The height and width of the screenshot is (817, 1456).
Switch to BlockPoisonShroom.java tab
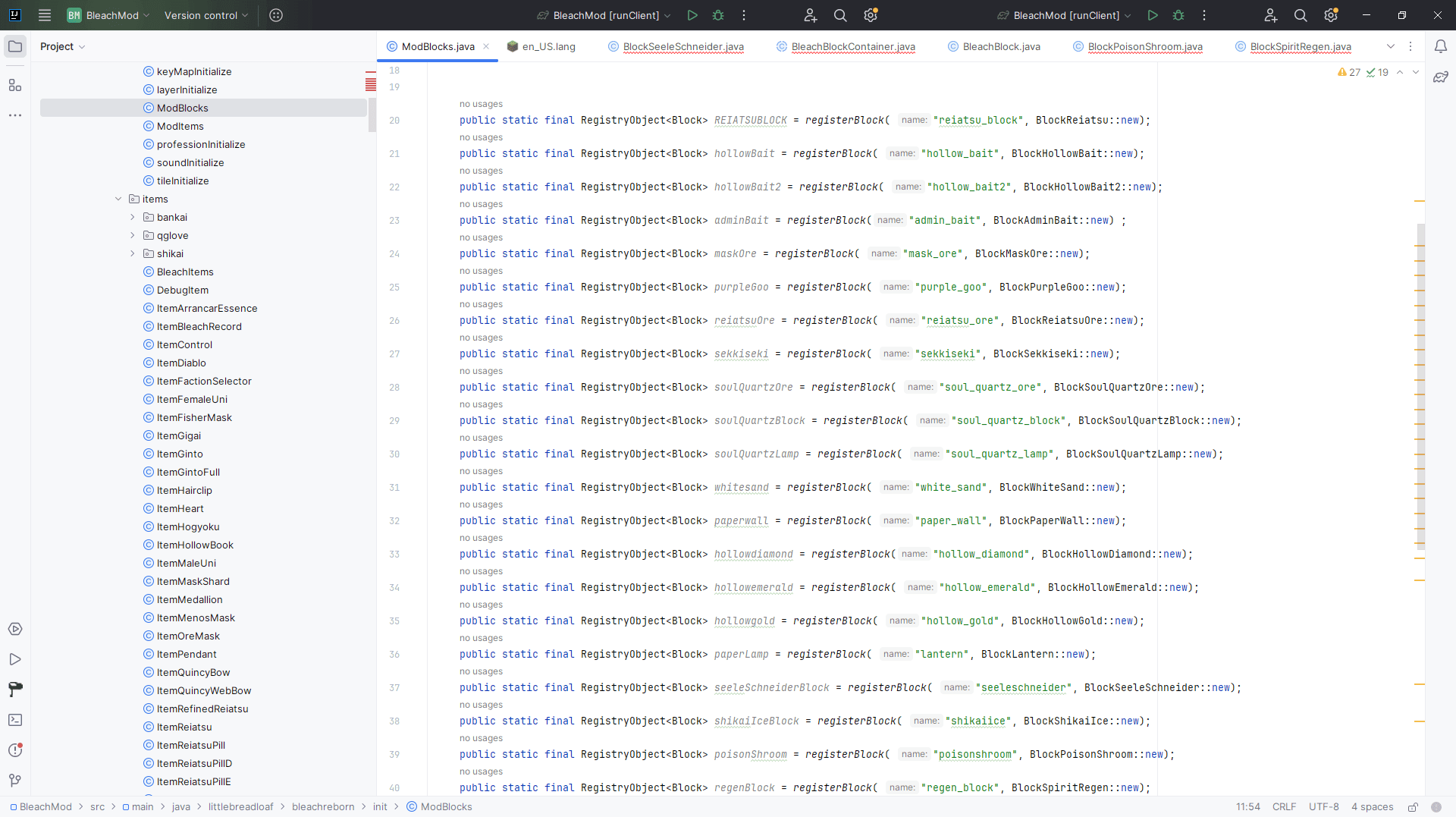[1137, 46]
